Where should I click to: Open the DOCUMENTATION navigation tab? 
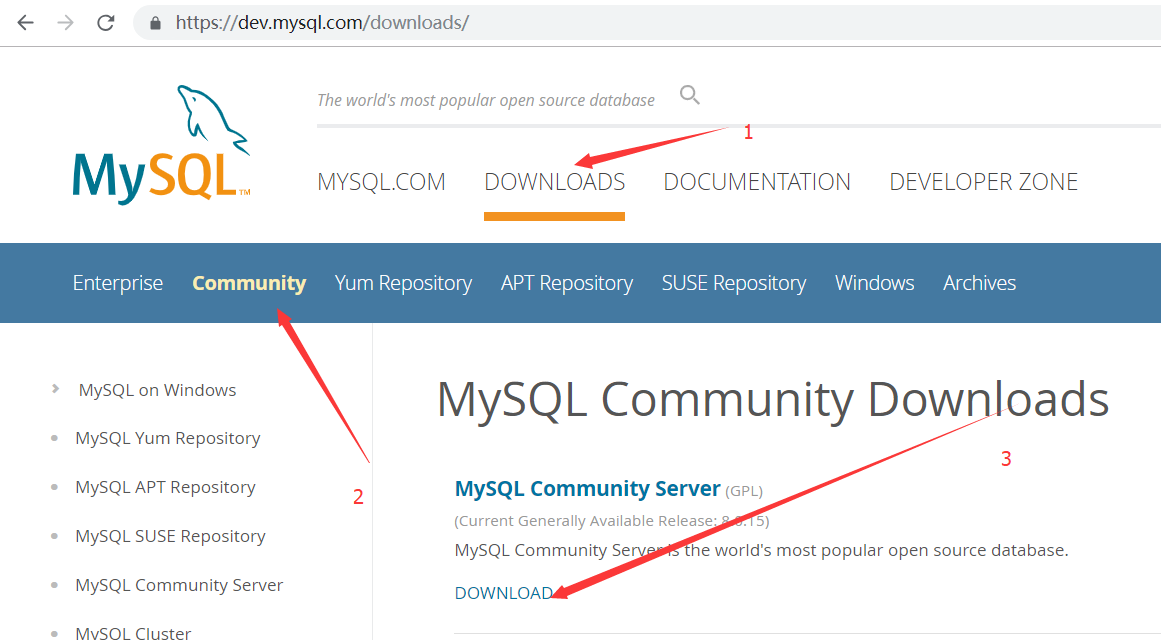coord(757,182)
